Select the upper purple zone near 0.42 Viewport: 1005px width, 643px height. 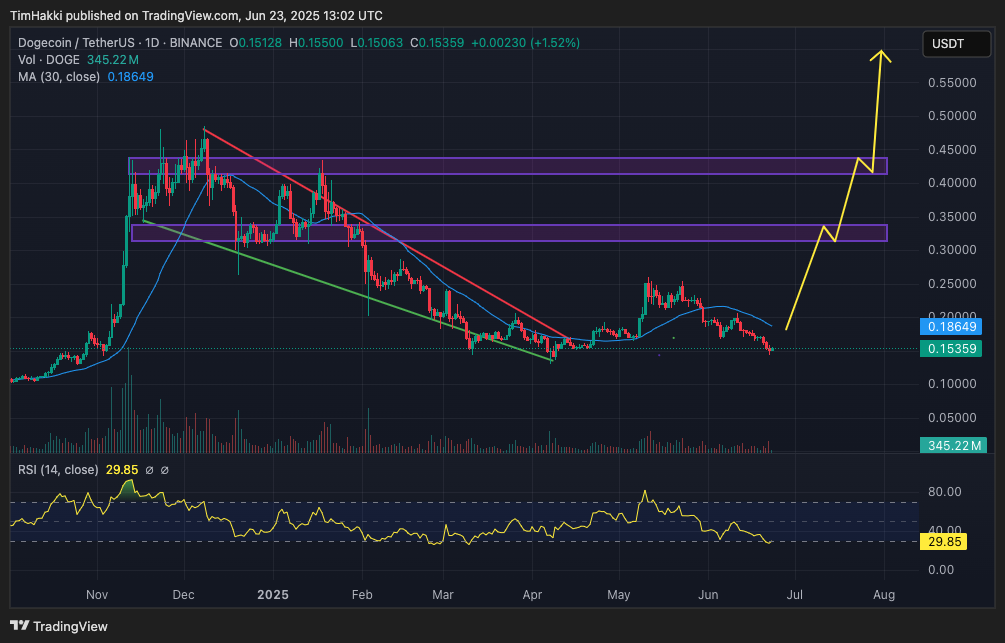[508, 166]
